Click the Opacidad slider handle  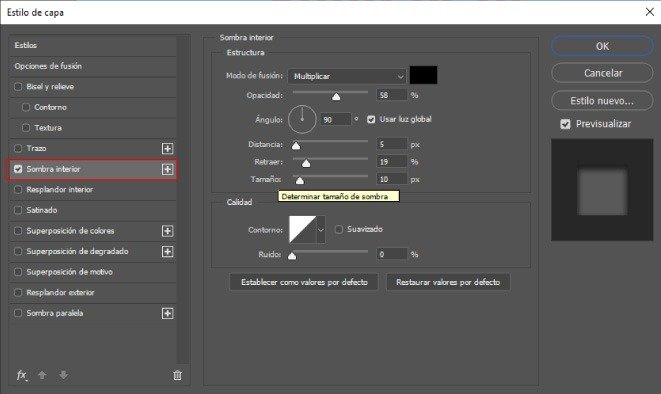pos(336,97)
